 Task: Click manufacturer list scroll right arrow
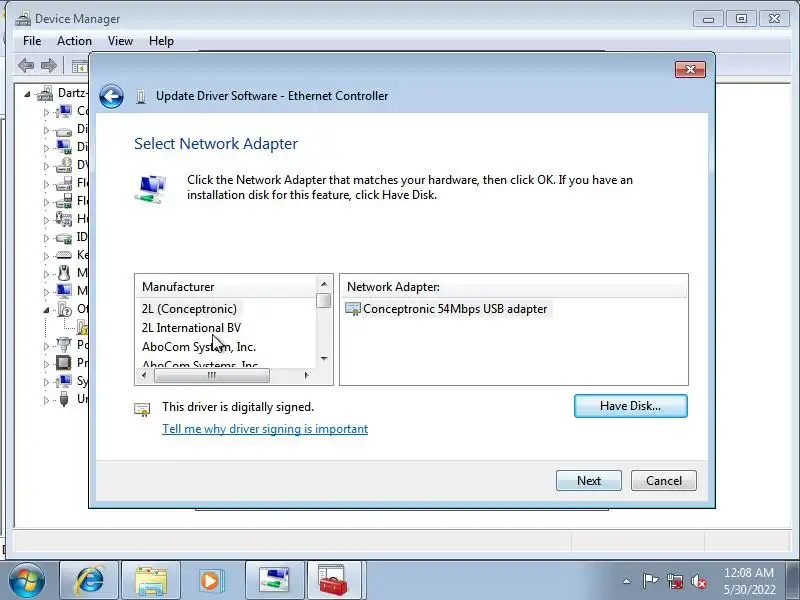pyautogui.click(x=306, y=376)
